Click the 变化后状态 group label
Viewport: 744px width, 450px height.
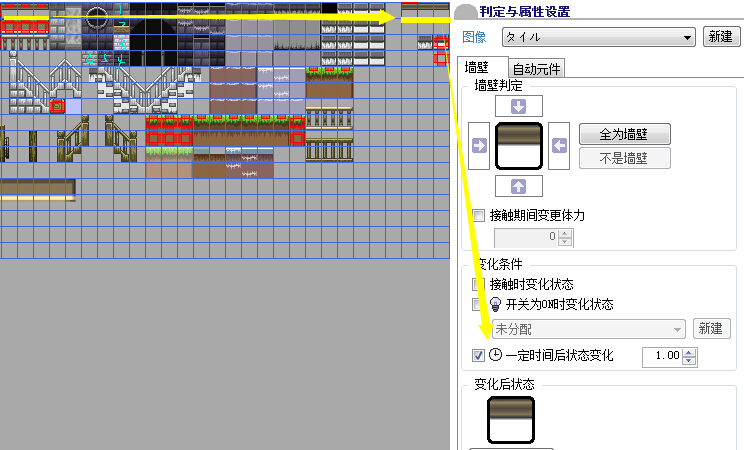click(x=504, y=384)
